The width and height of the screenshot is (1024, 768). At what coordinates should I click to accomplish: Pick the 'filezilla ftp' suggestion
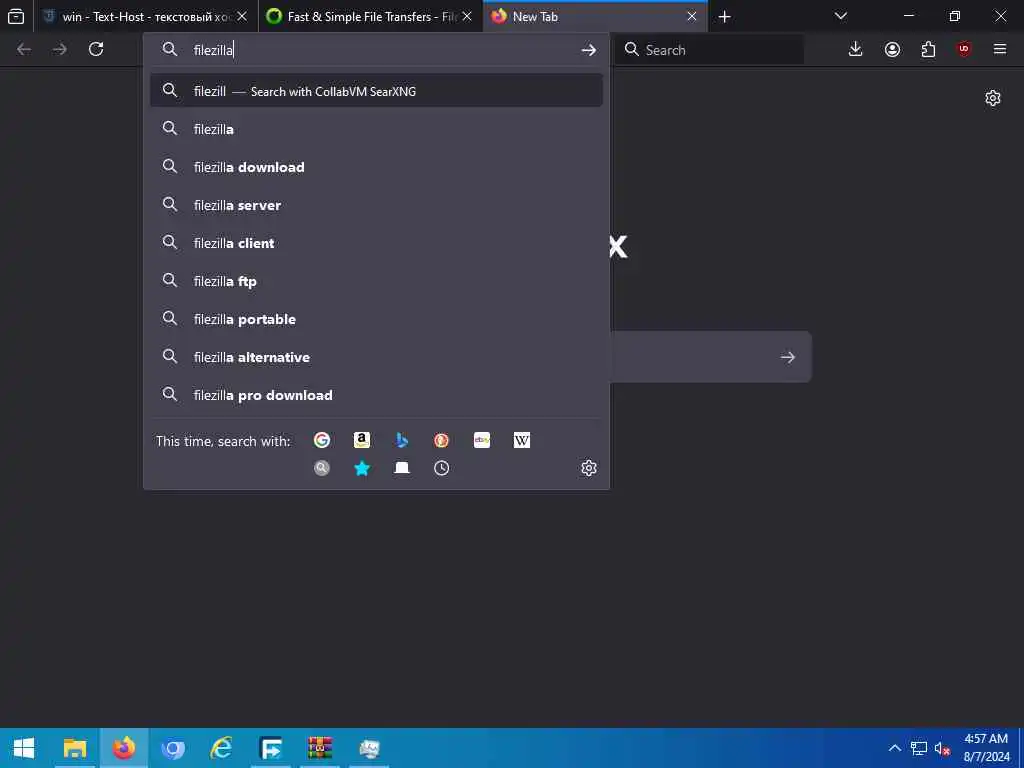[x=376, y=281]
